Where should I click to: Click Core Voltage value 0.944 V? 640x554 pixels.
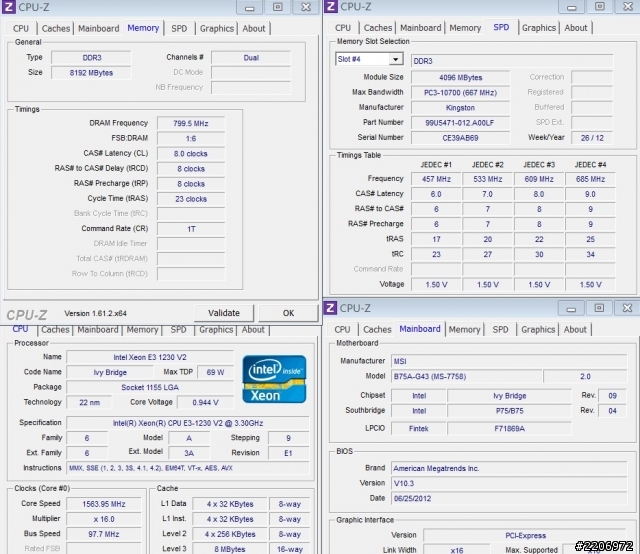tap(205, 402)
